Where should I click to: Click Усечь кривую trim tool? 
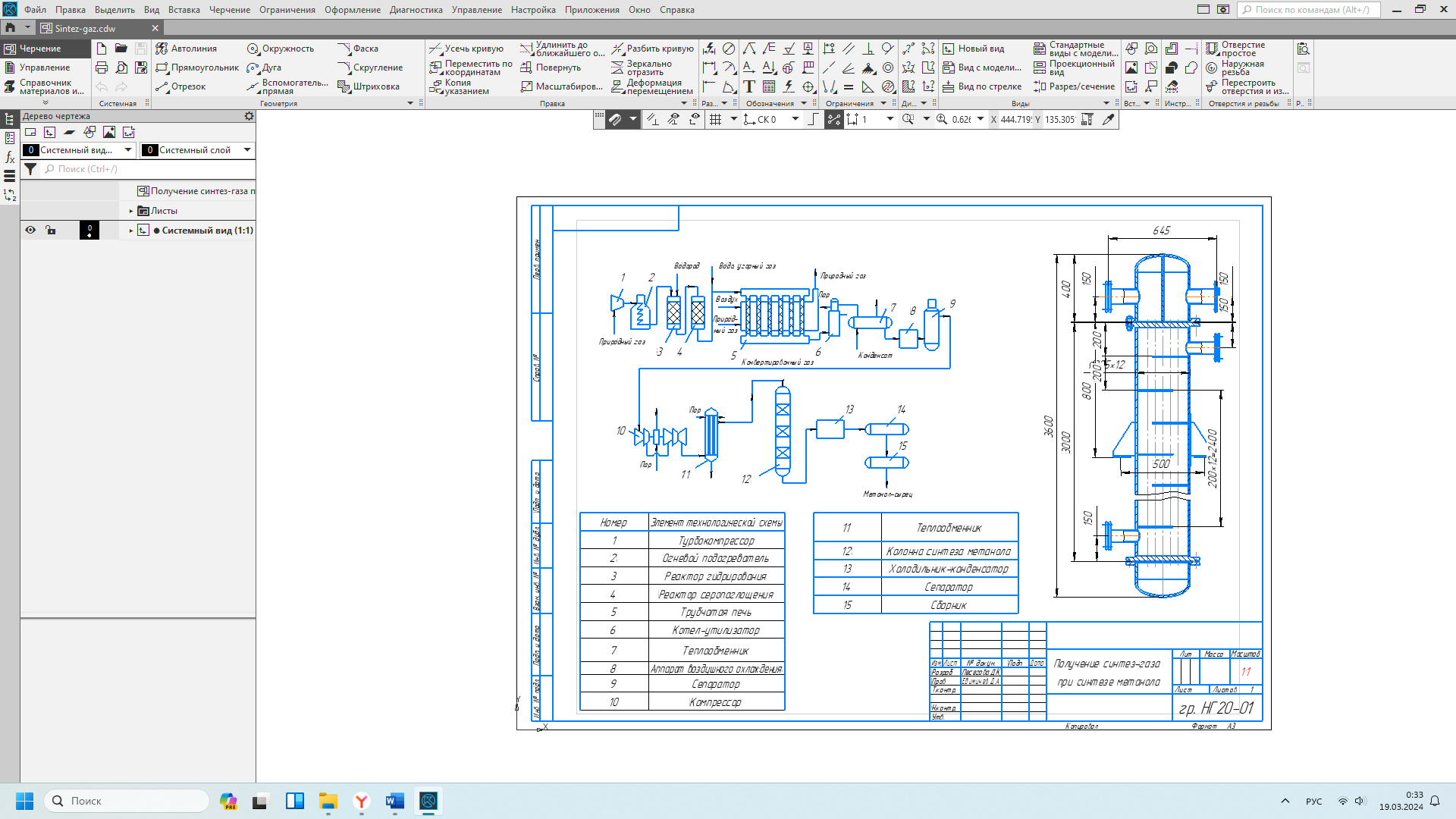pos(466,49)
